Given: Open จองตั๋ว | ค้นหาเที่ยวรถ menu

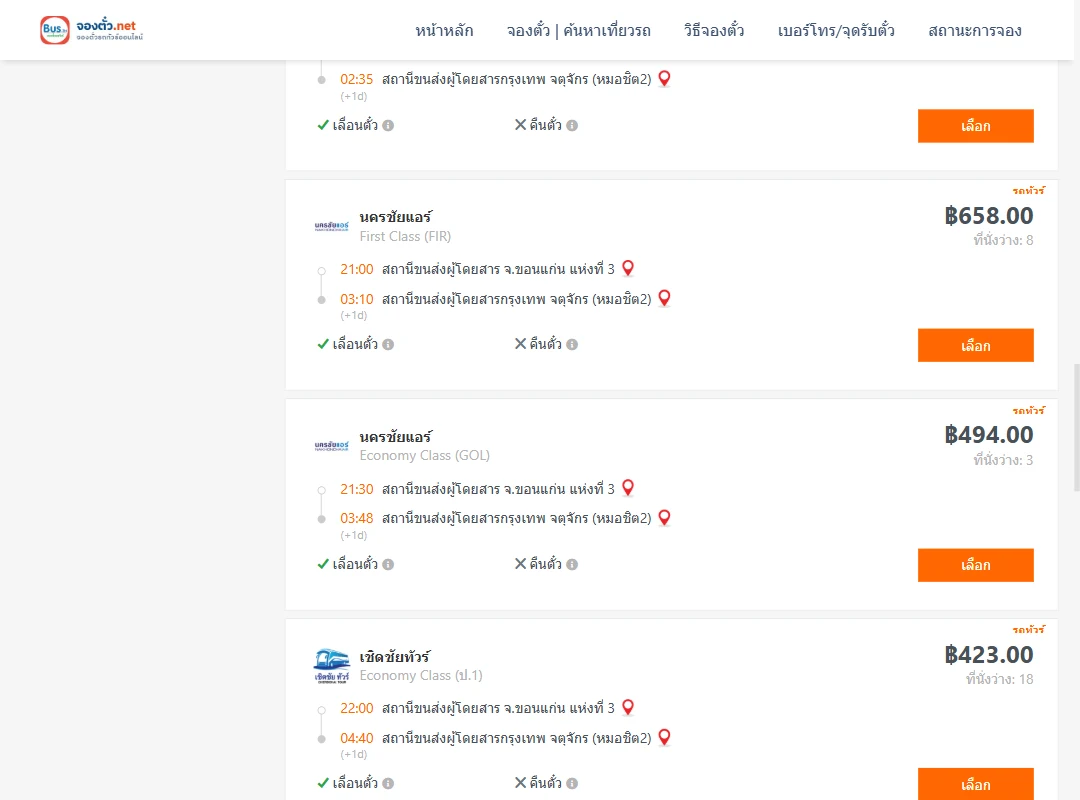Looking at the screenshot, I should pos(579,30).
